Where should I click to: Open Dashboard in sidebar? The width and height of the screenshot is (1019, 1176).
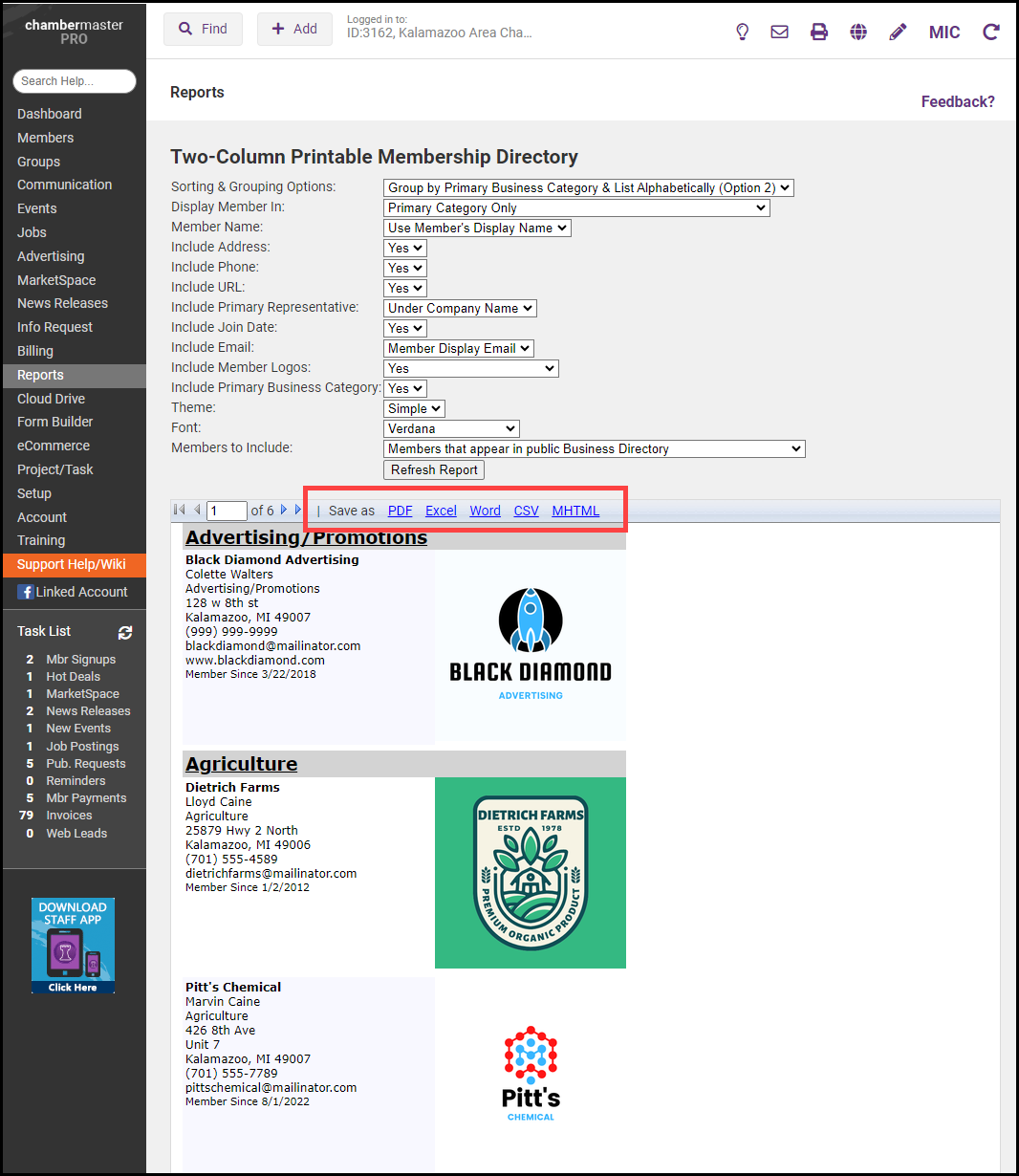tap(50, 114)
